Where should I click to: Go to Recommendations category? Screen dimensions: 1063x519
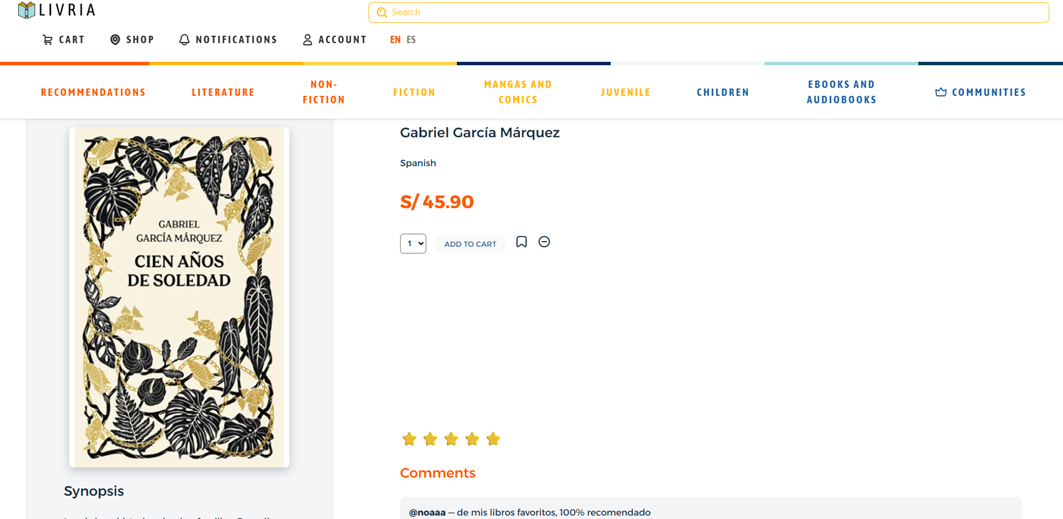94,92
